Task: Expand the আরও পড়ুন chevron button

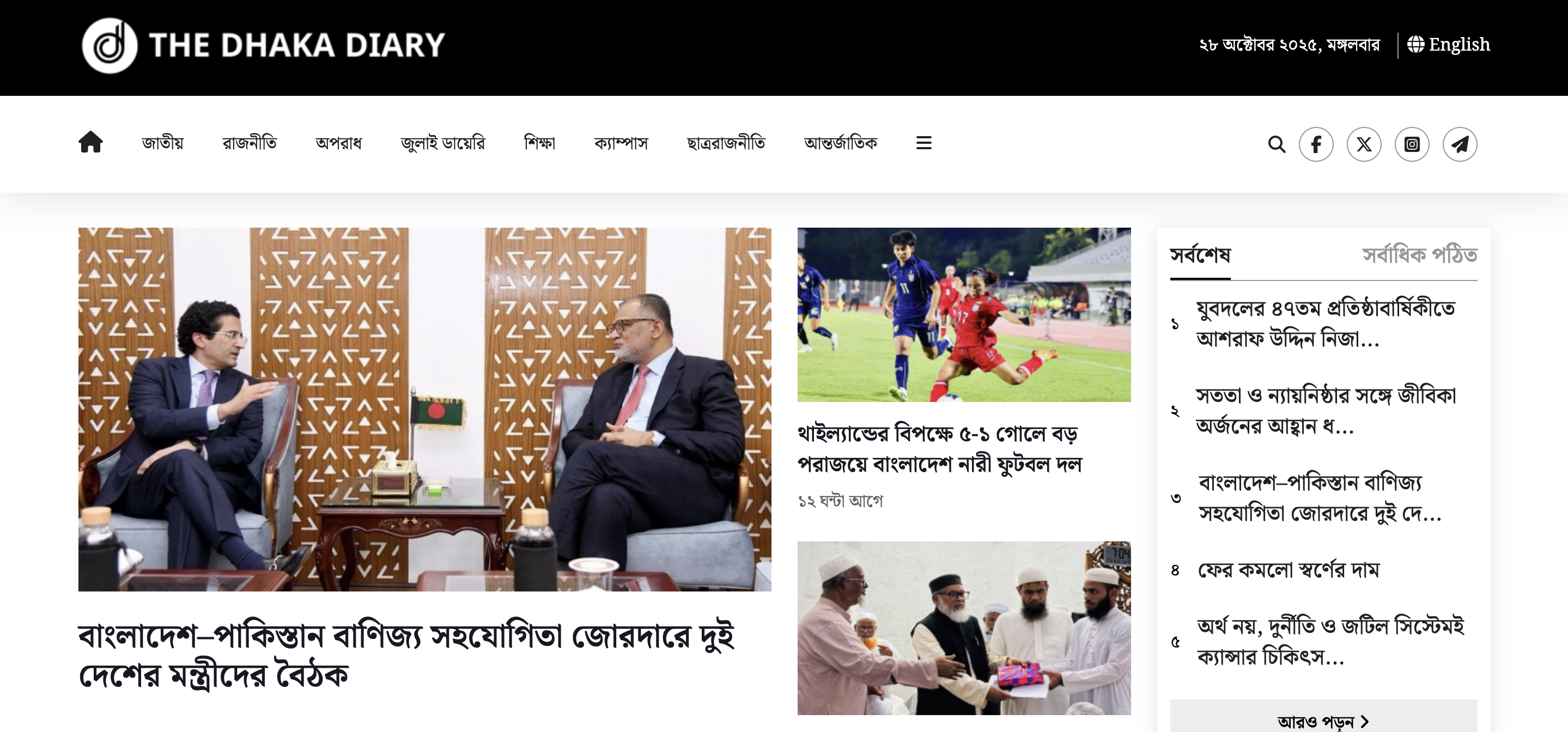Action: point(1323,721)
